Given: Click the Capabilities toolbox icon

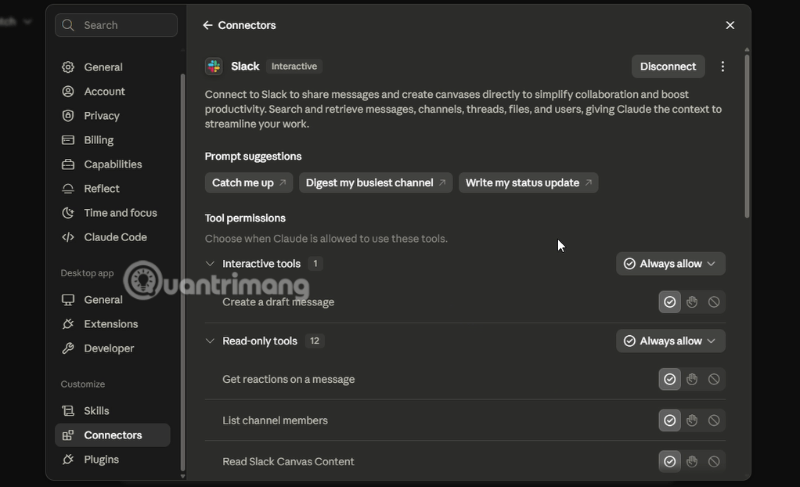Looking at the screenshot, I should [x=68, y=164].
